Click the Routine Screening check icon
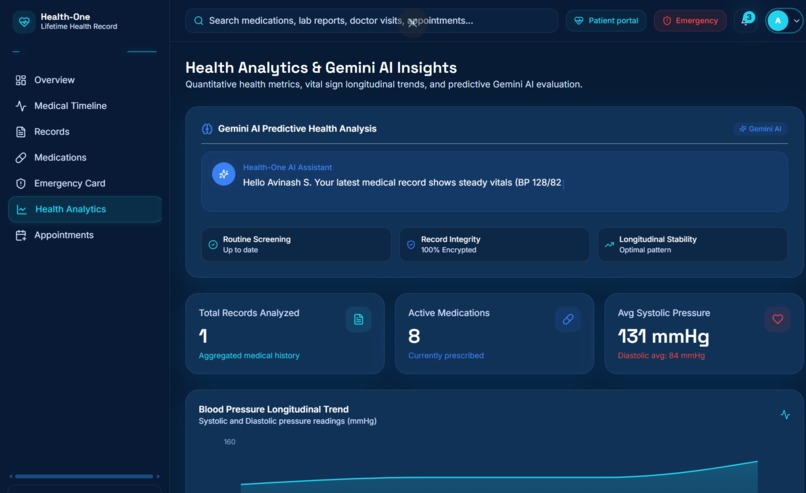 [x=213, y=245]
